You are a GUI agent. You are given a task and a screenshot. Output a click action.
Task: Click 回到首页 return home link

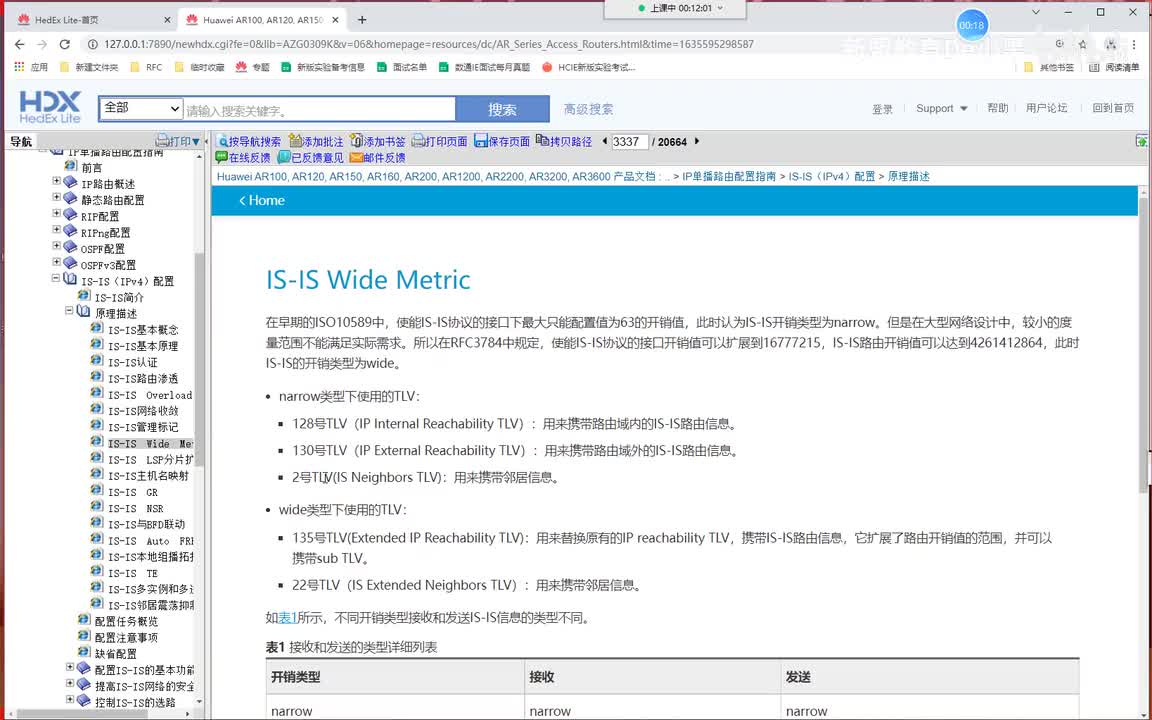click(x=1112, y=108)
